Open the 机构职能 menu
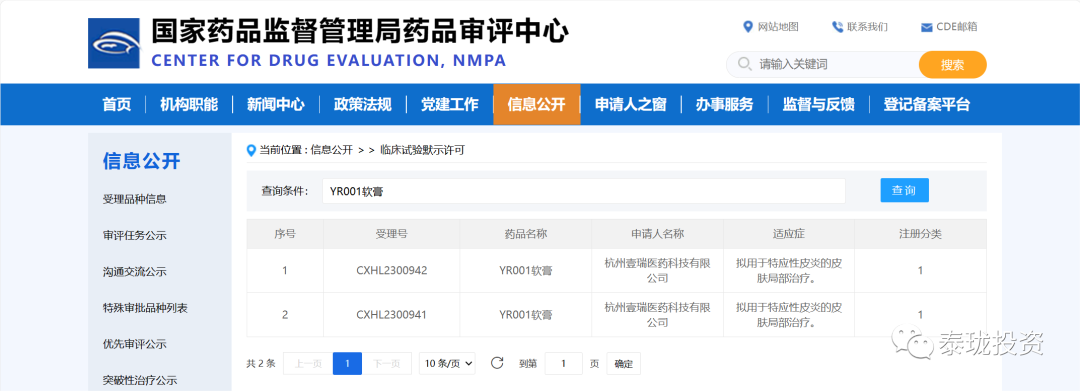1080x391 pixels. [189, 105]
